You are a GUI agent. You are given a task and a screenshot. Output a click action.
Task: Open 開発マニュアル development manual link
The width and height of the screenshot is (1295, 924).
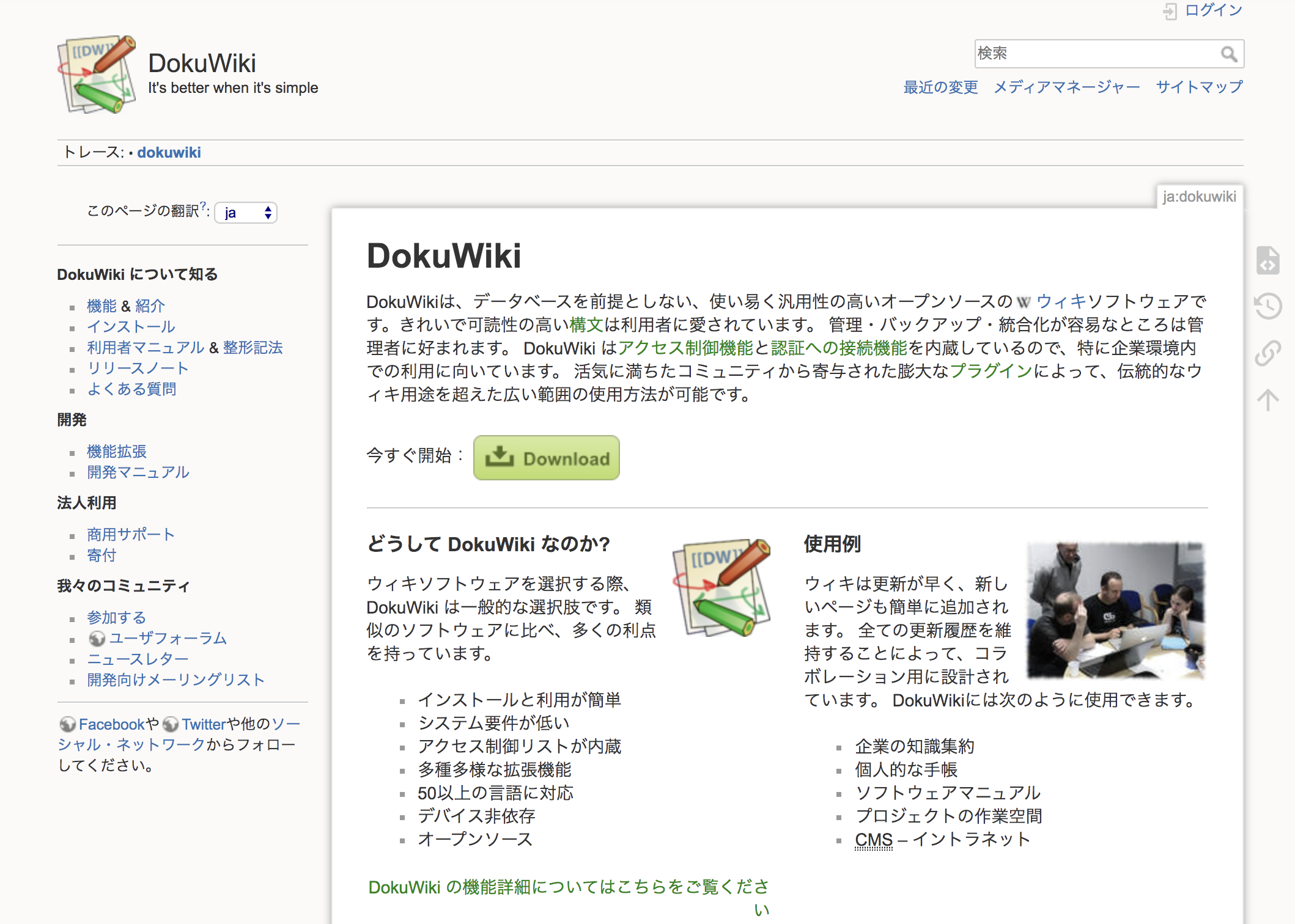pyautogui.click(x=138, y=472)
